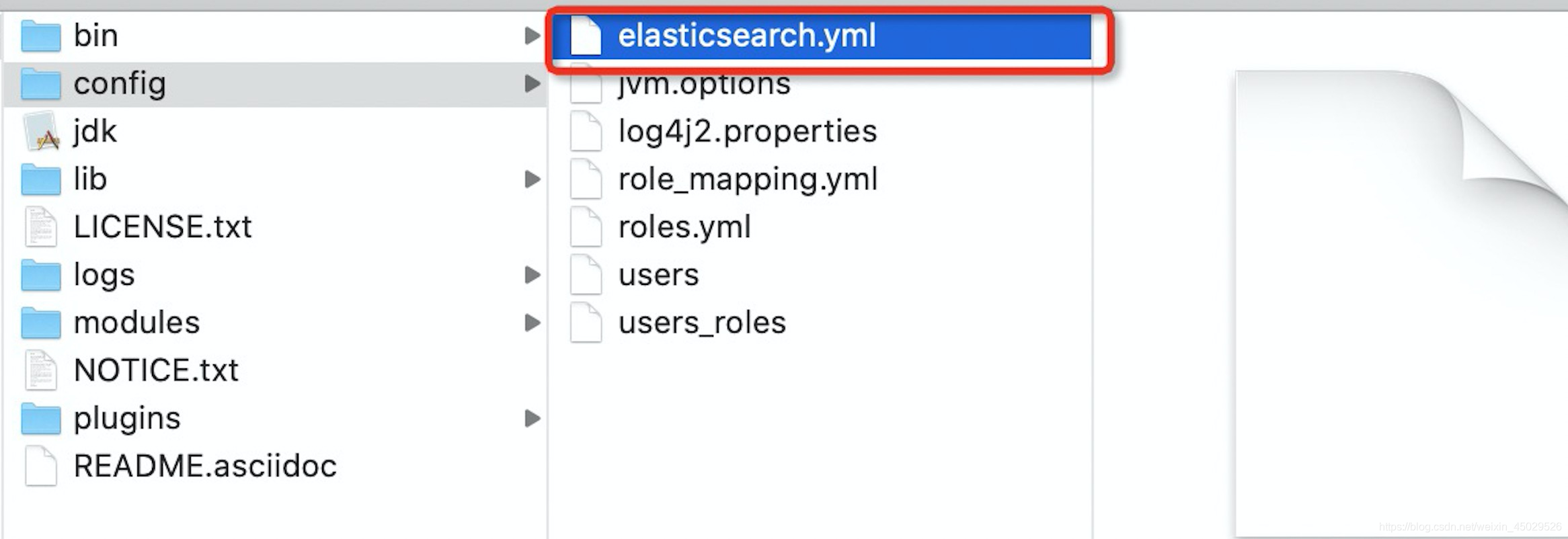
Task: Click the users_roles file icon
Action: point(586,323)
